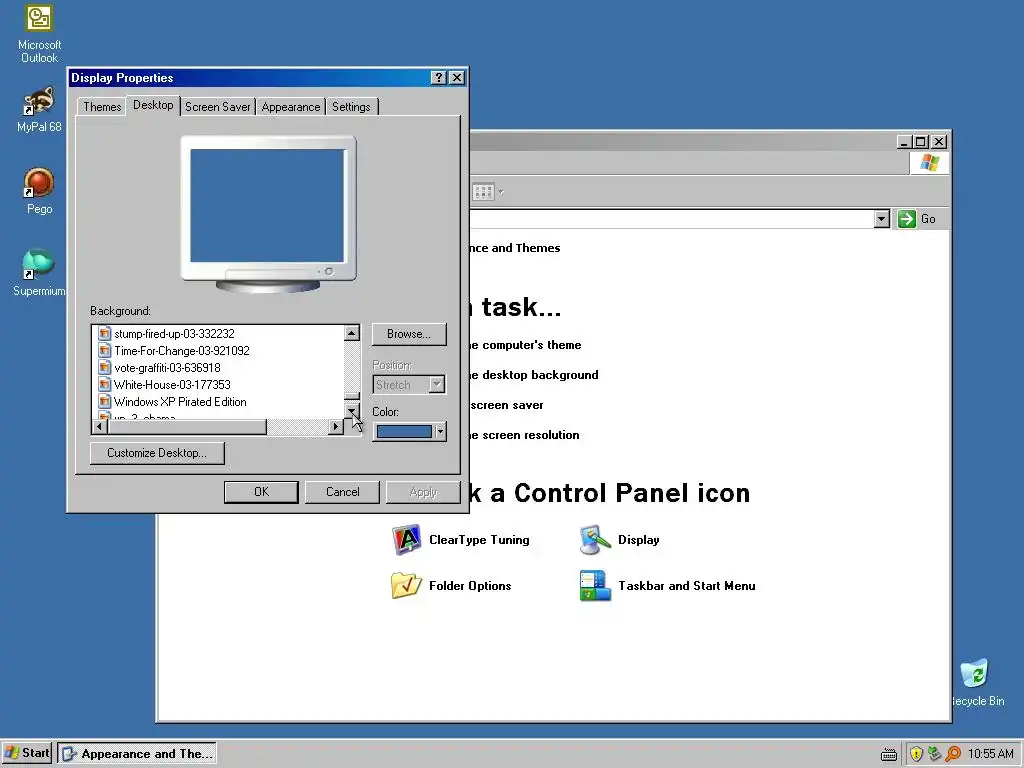Select White-House-03-177353 background

[x=172, y=385]
